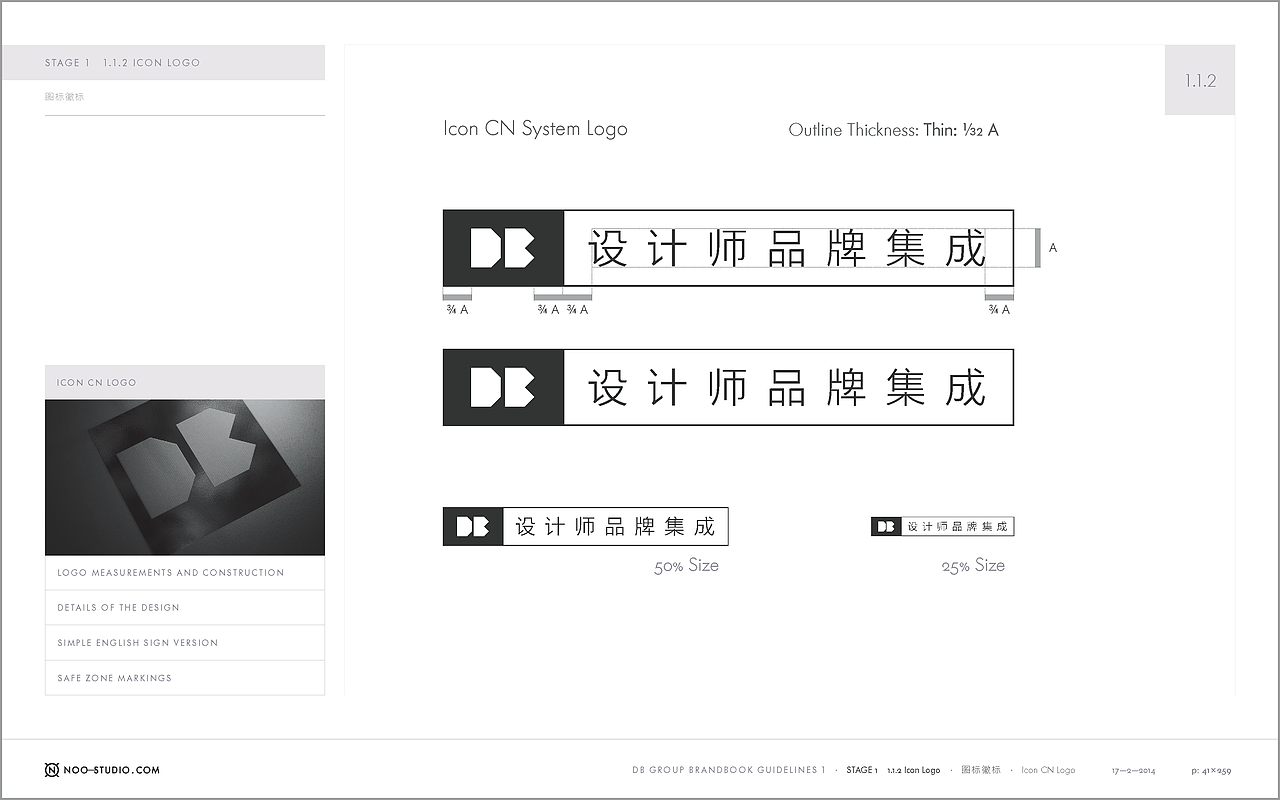Image resolution: width=1280 pixels, height=800 pixels.
Task: Select the white DB mark in the full-size logo
Action: 503,387
